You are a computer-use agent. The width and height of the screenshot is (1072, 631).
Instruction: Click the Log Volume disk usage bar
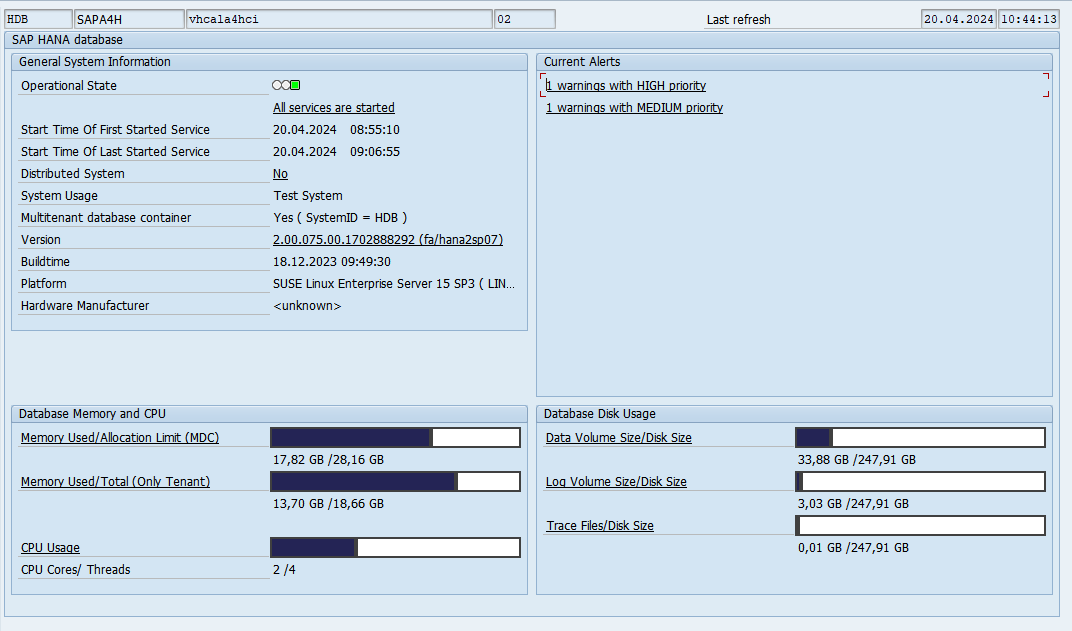[920, 481]
